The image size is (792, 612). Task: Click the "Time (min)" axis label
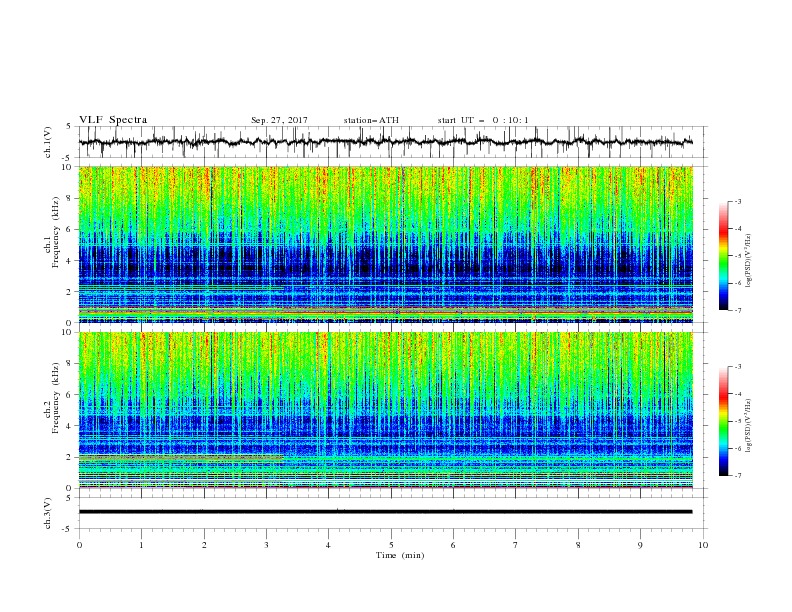[x=400, y=555]
